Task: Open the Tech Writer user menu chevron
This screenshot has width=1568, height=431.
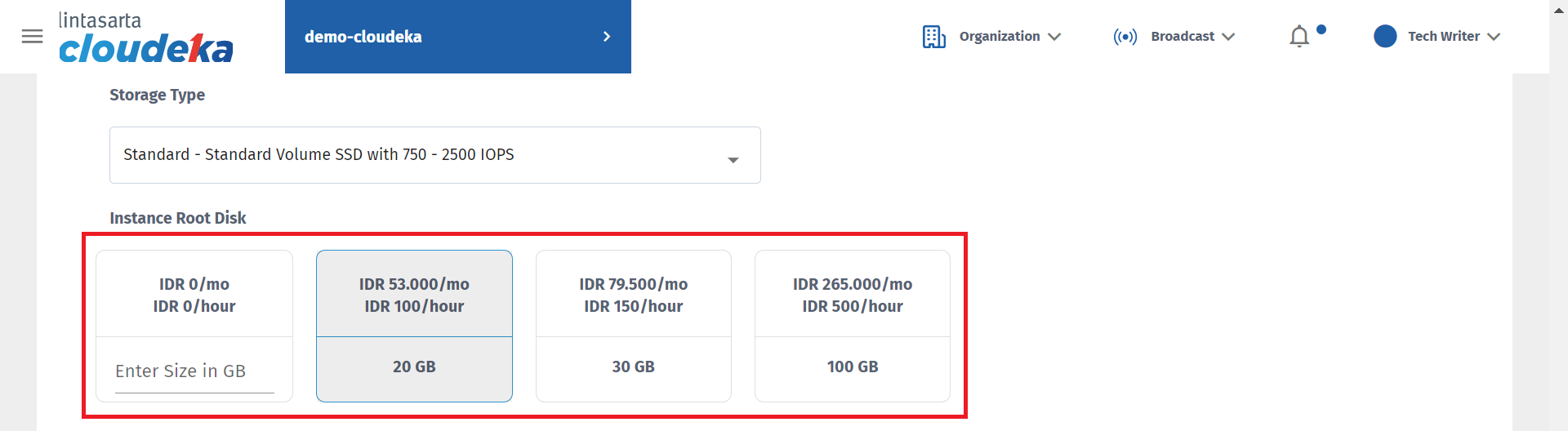Action: tap(1494, 37)
